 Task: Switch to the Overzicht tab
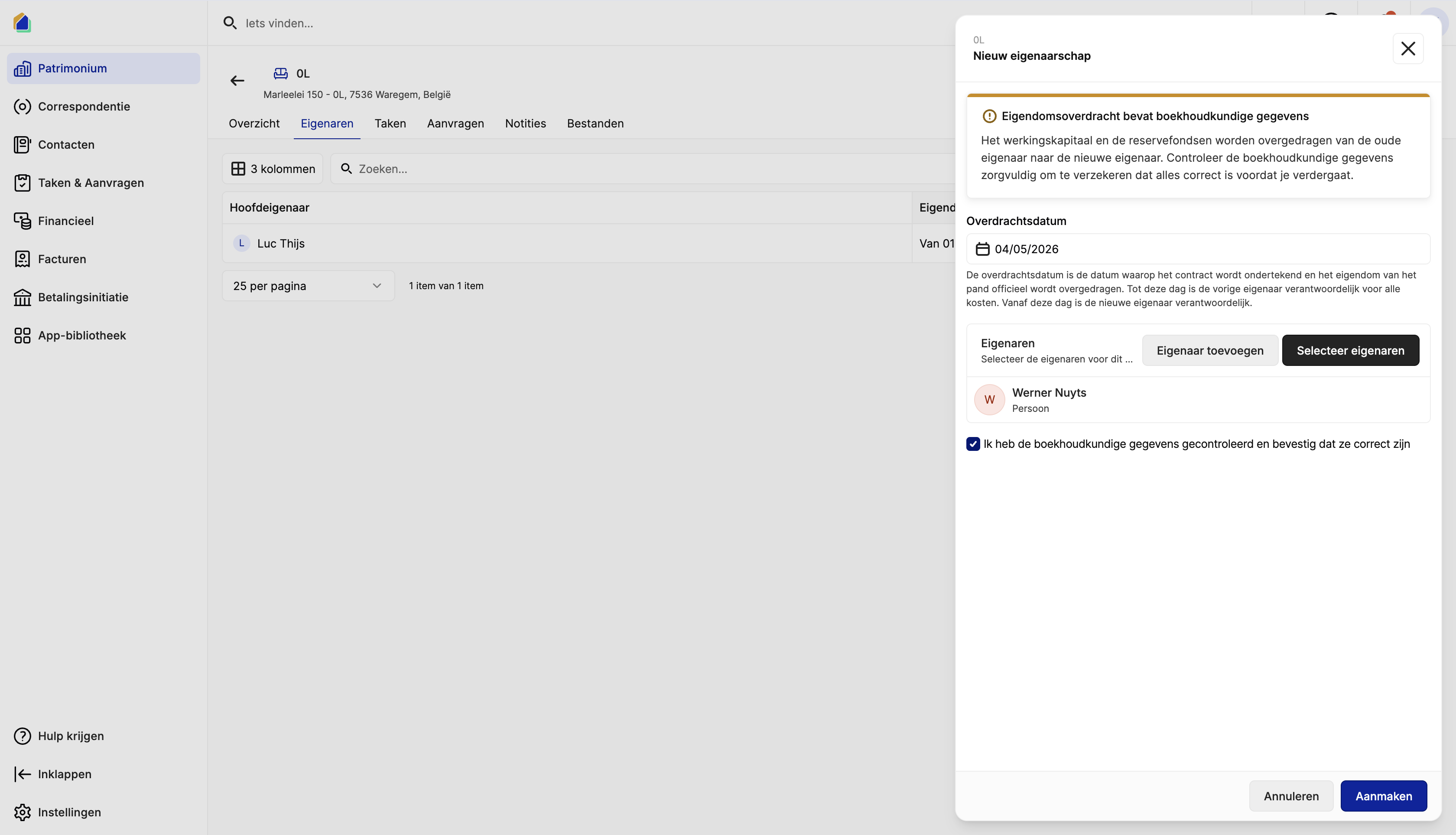tap(254, 123)
